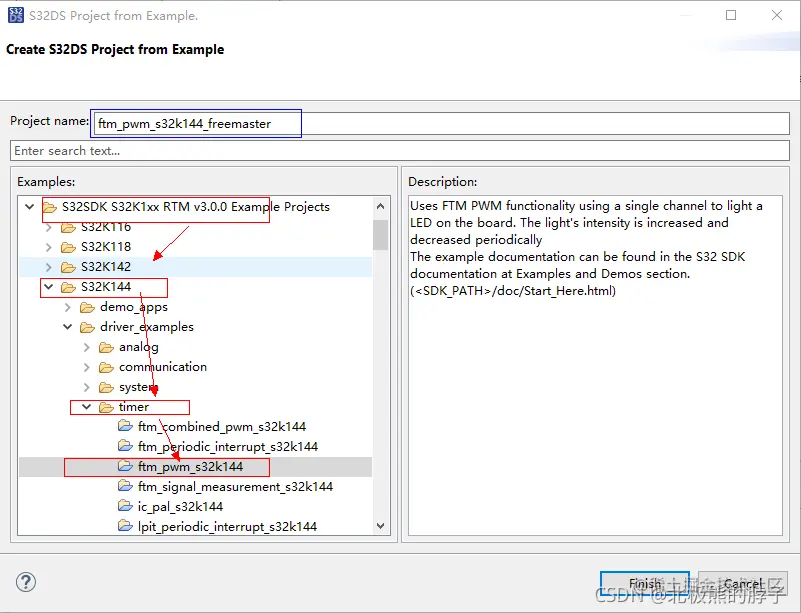Select the lpit_periodic_interrupt_s32k144 example
This screenshot has width=801, height=613.
pos(227,527)
